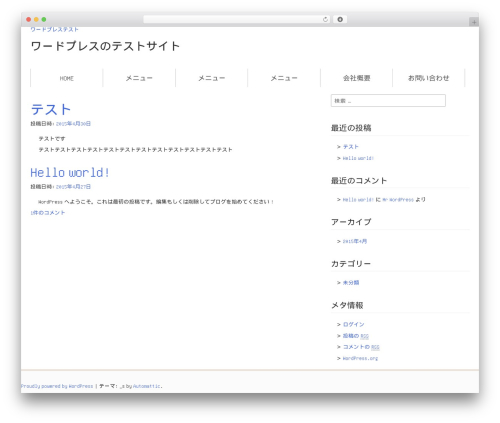Open テスト under 最近の投稿
Image resolution: width=500 pixels, height=423 pixels.
pyautogui.click(x=351, y=147)
